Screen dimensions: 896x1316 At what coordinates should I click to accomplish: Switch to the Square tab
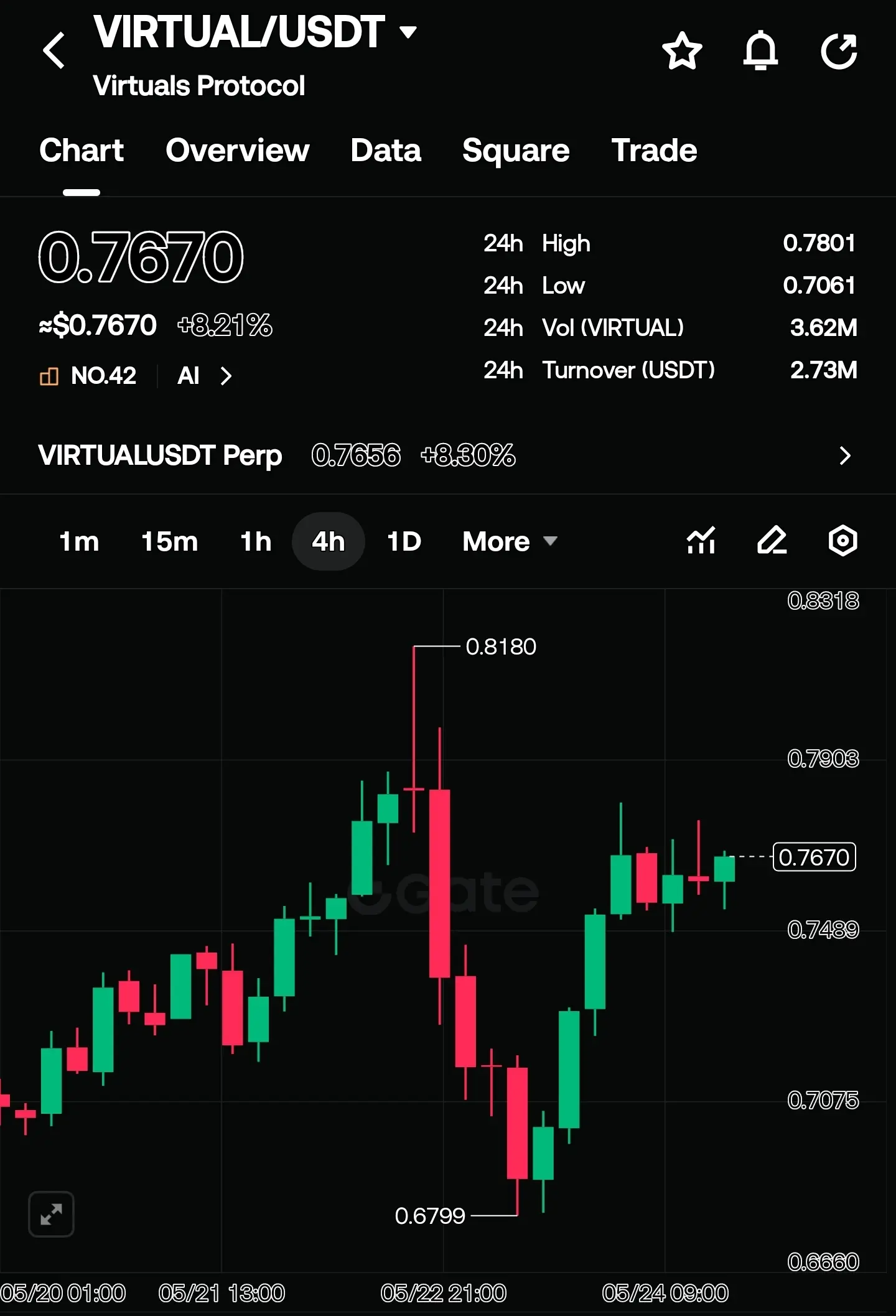tap(516, 150)
